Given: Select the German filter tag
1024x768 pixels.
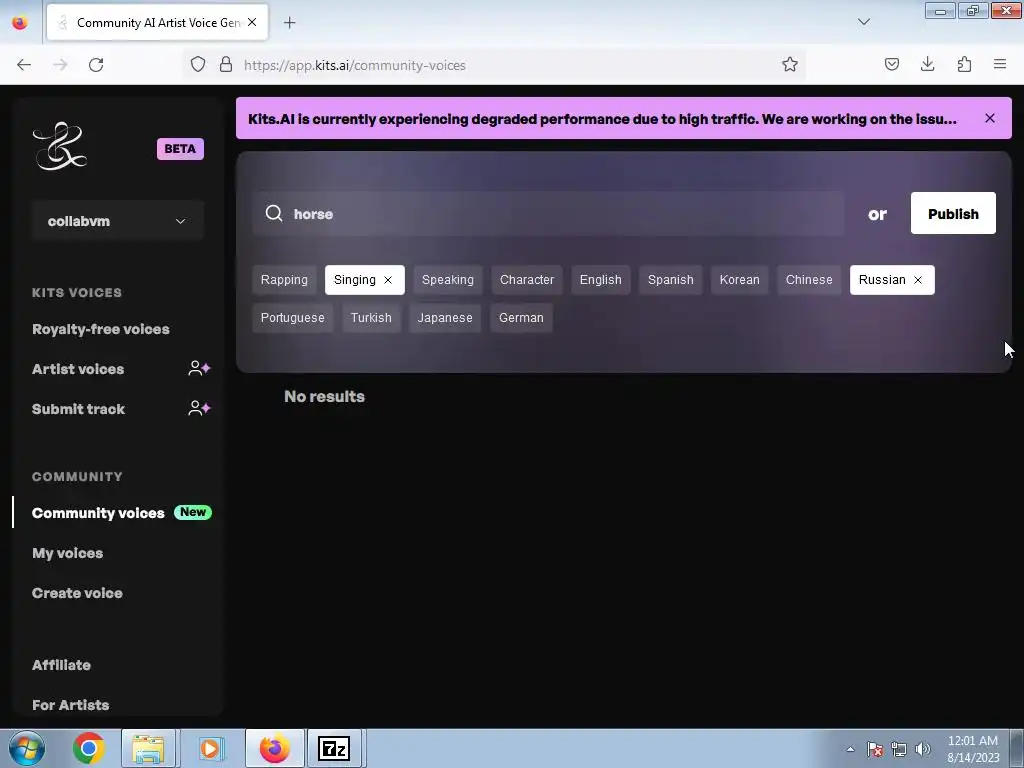Looking at the screenshot, I should click(x=521, y=318).
